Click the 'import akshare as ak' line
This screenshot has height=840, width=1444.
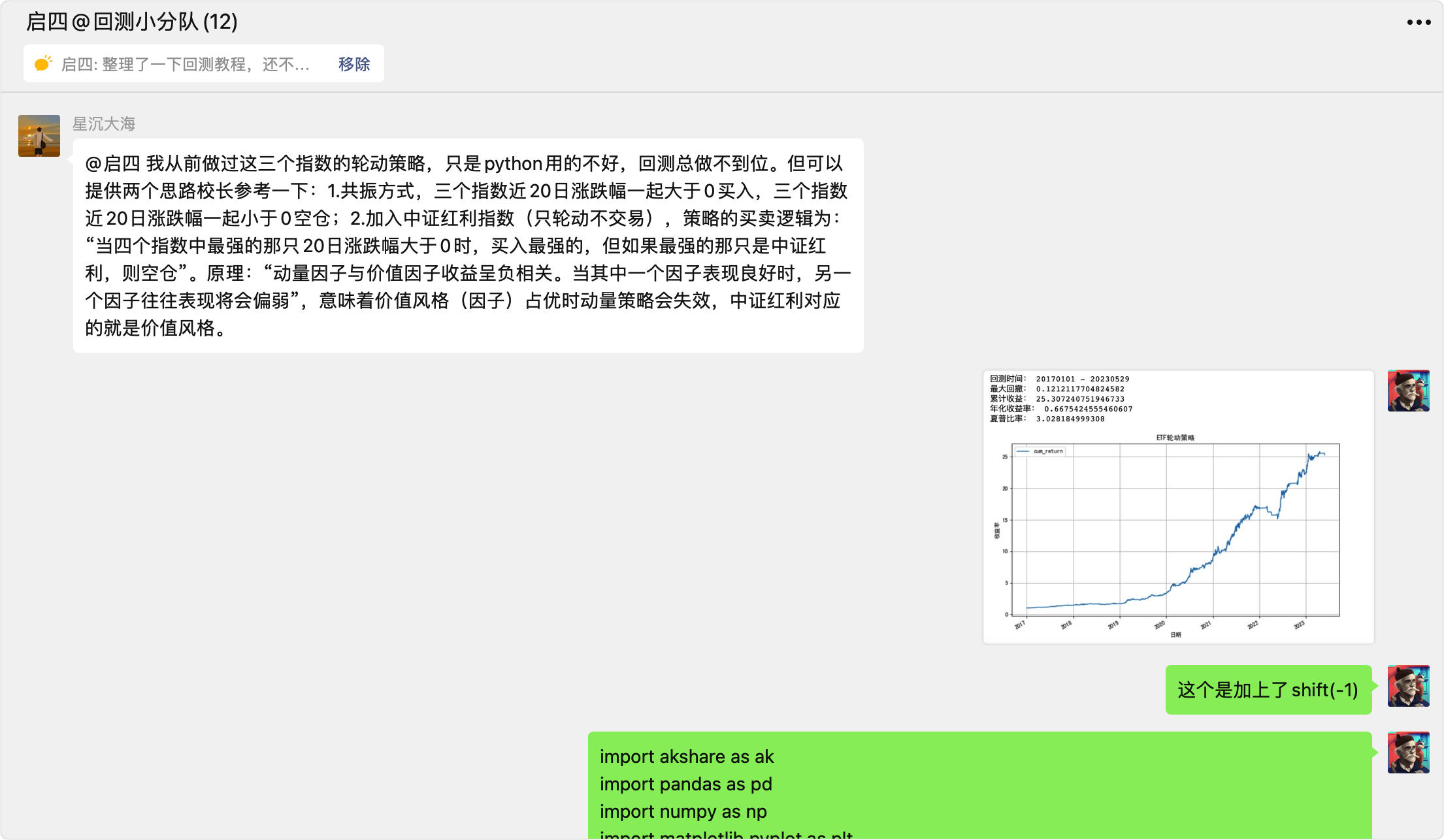[686, 756]
